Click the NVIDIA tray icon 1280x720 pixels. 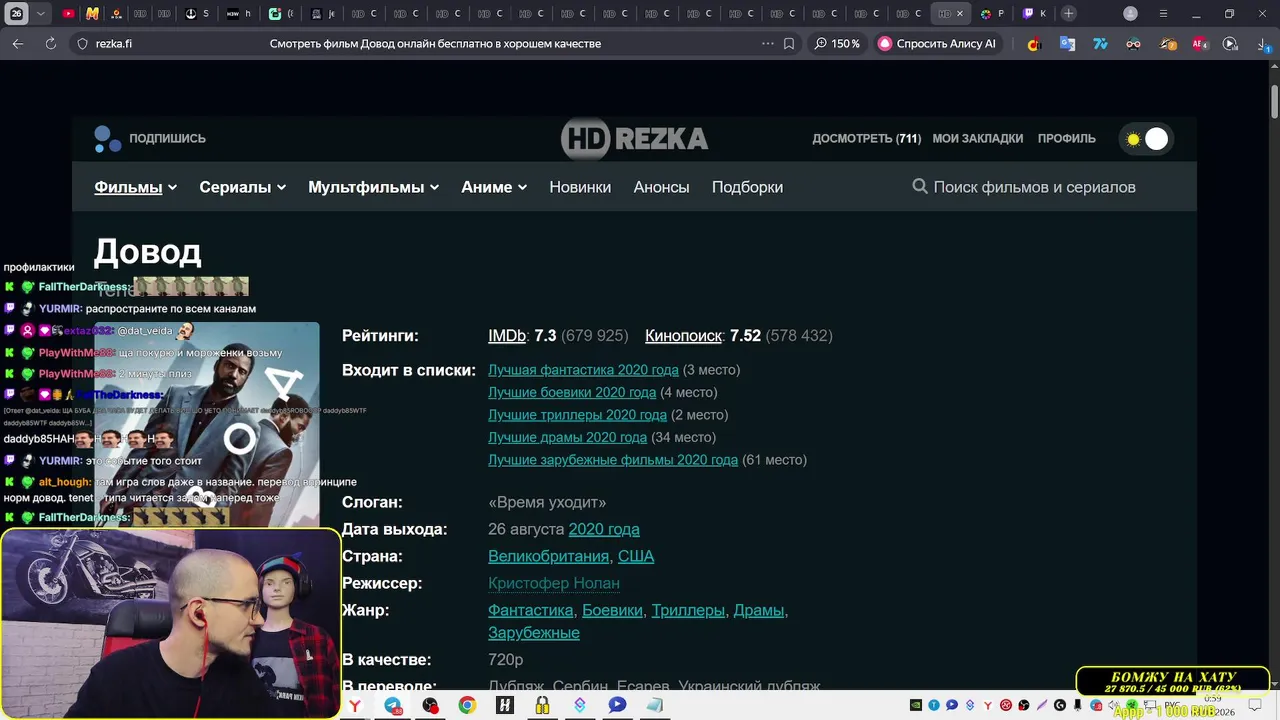916,705
